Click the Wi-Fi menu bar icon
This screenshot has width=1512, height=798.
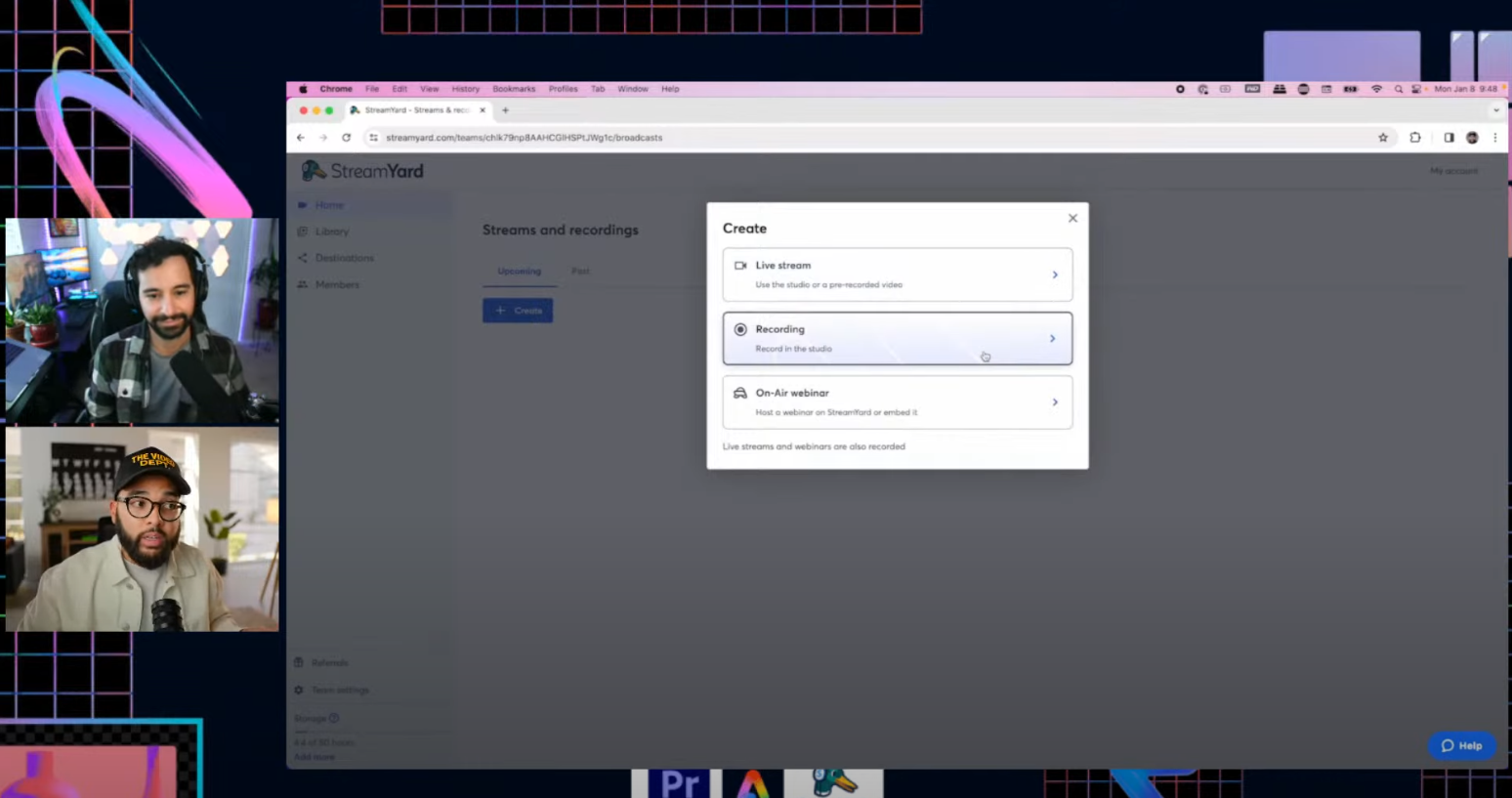coord(1376,89)
